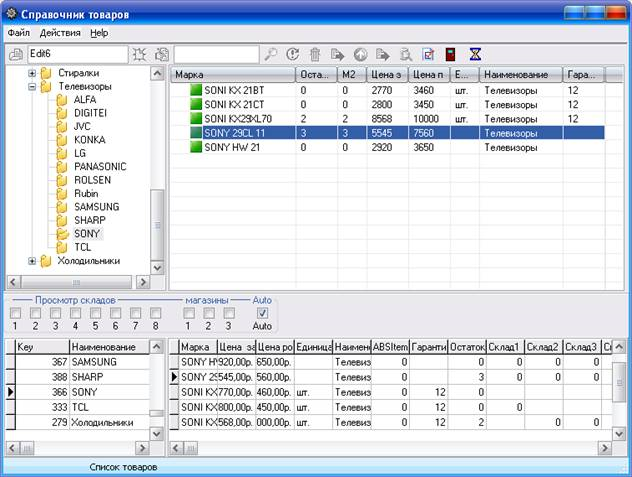The image size is (632, 477).
Task: Click the green icon of SONI KX 21BT
Action: pyautogui.click(x=196, y=90)
